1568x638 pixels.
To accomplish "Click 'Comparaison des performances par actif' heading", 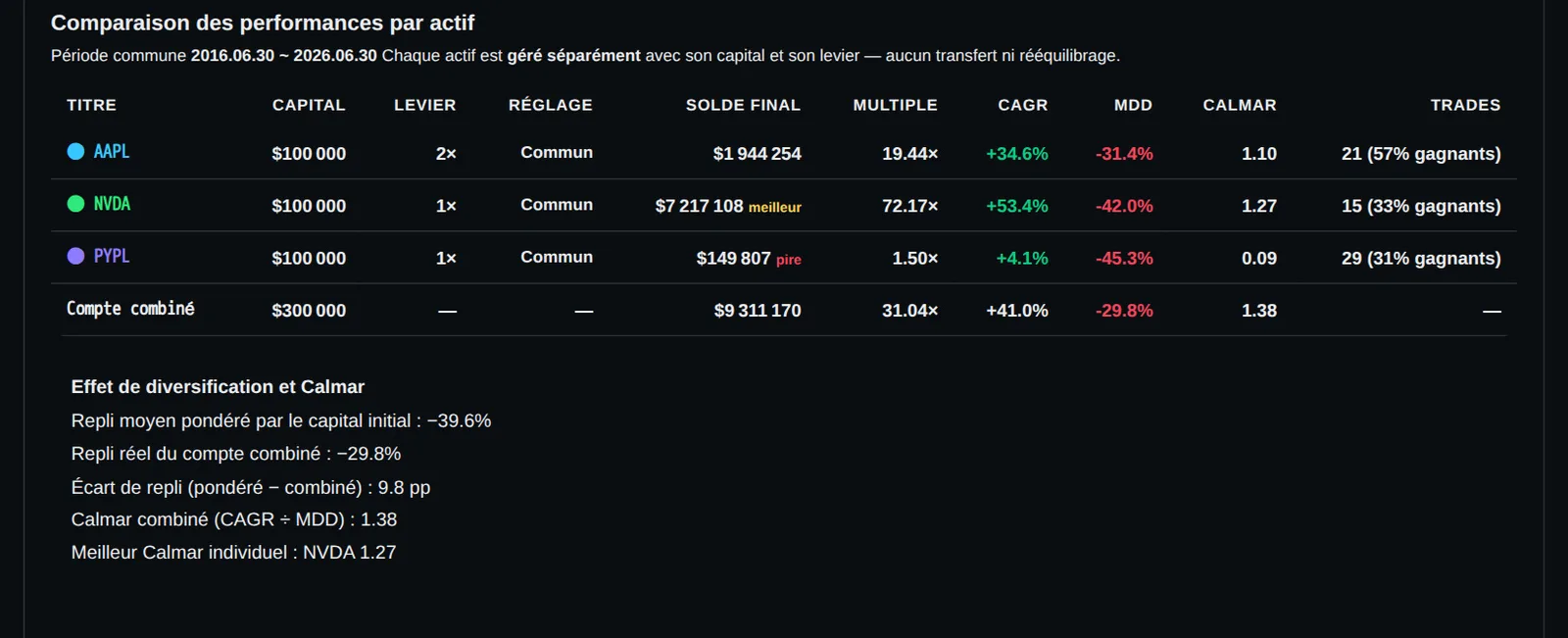I will (x=263, y=23).
